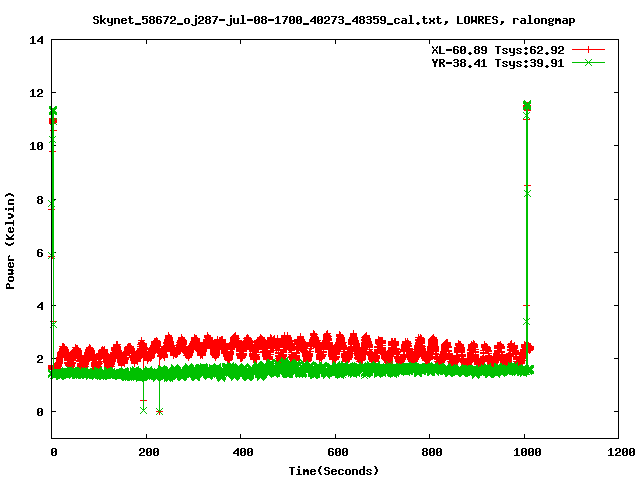
Task: Click the Time(Seconds) x-axis label
Action: coord(333,471)
